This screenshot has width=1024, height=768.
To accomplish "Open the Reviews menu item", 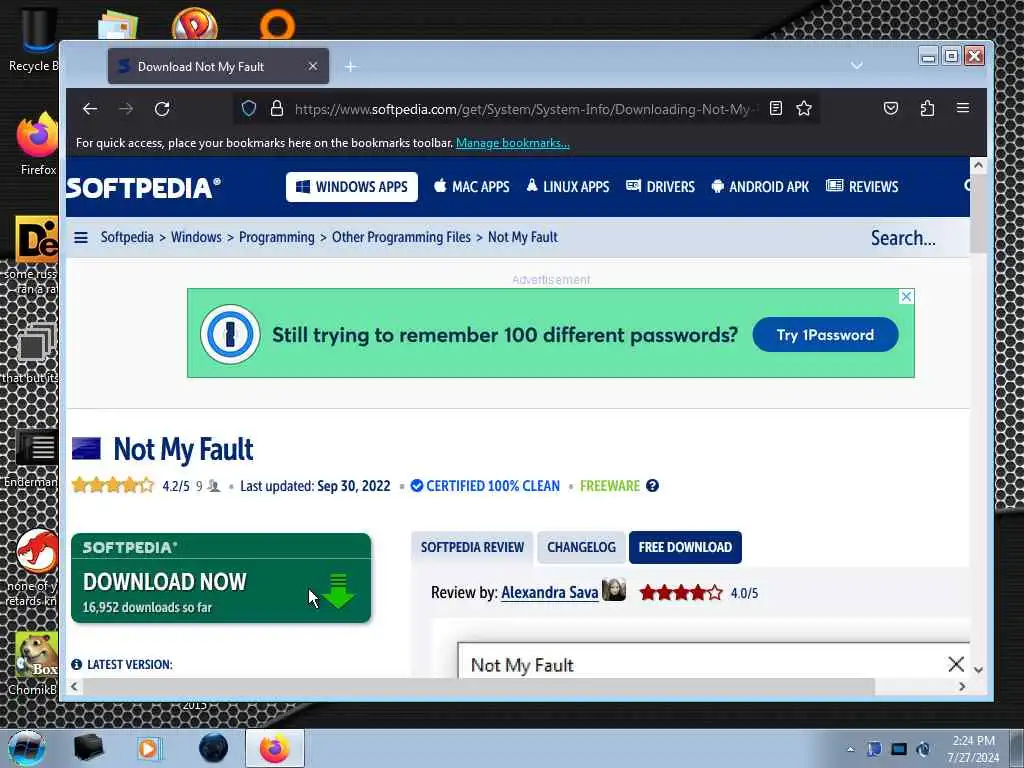I will coord(862,187).
